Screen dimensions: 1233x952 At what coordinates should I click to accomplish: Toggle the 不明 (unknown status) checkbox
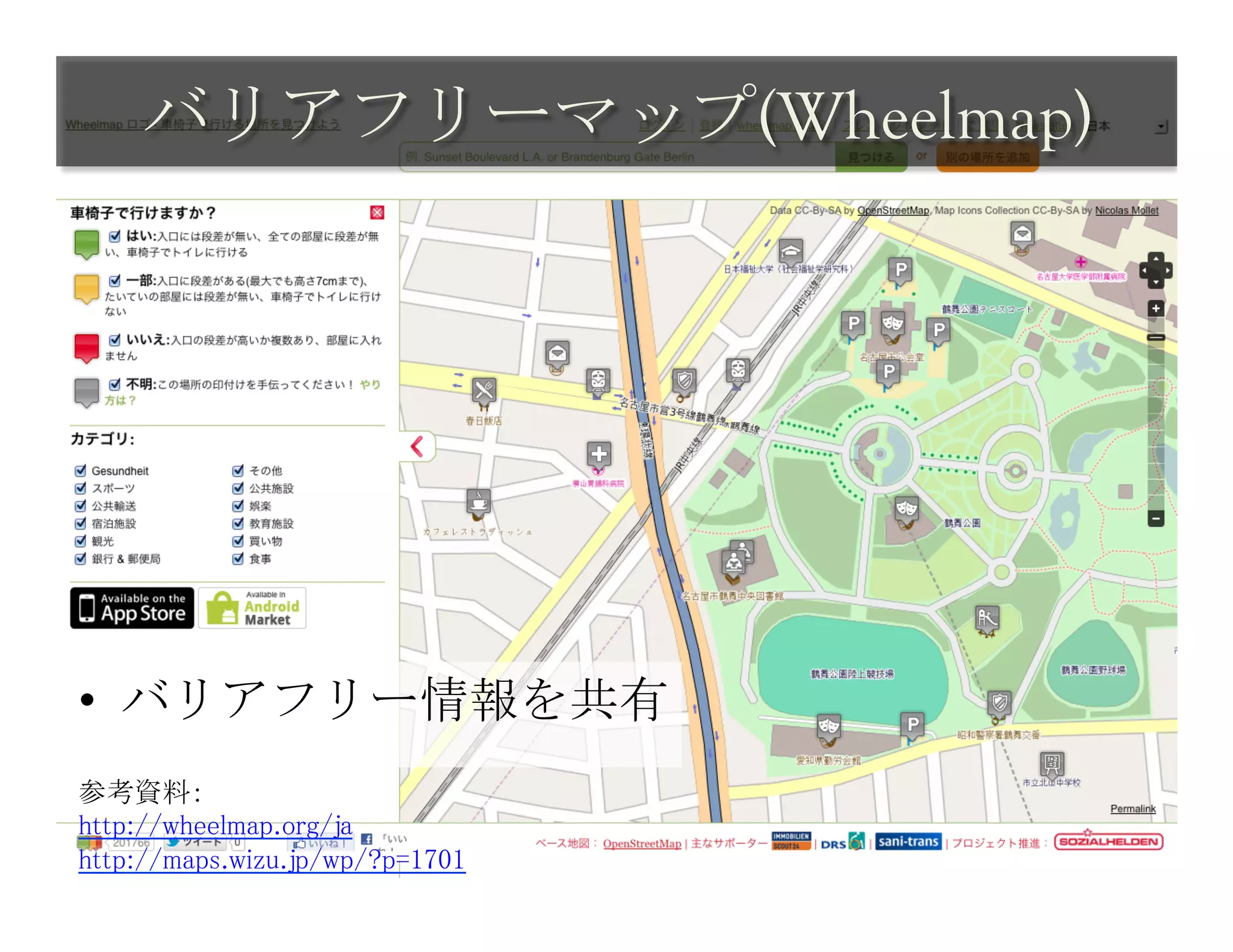point(115,384)
